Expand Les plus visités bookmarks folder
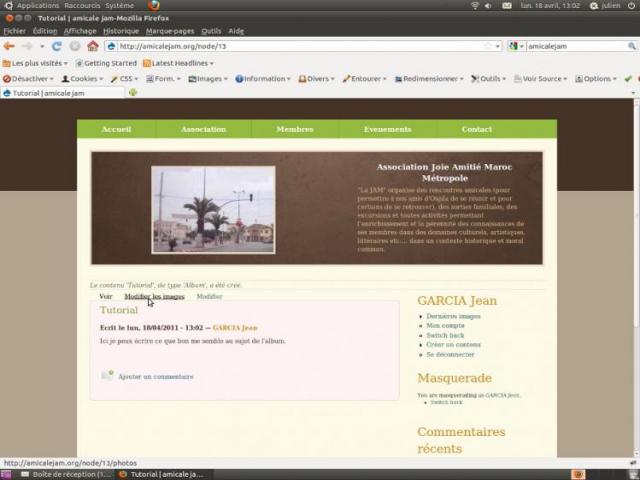This screenshot has width=640, height=480. pyautogui.click(x=38, y=63)
